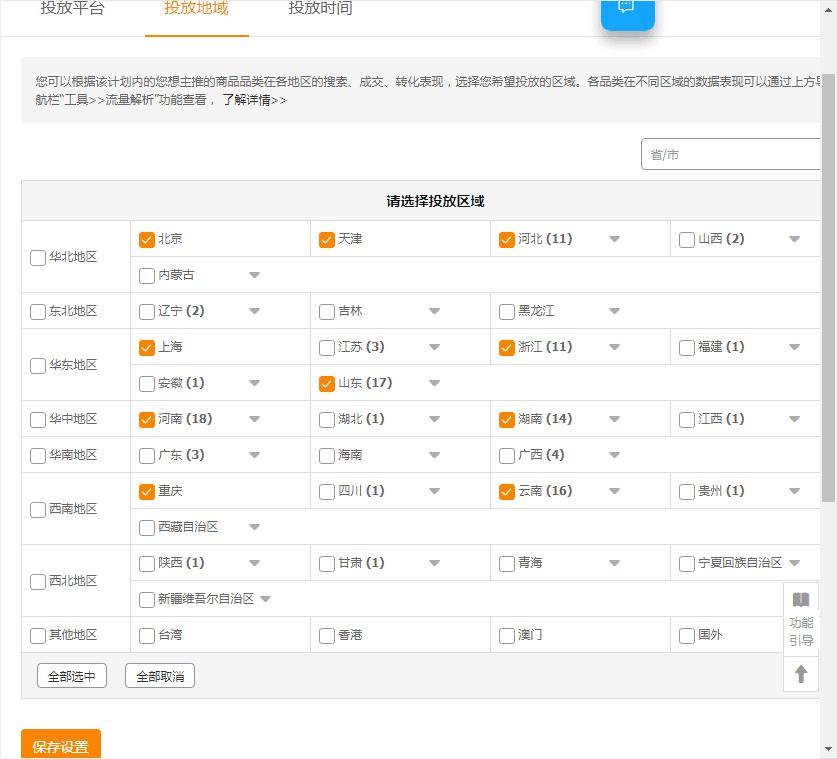Expand the 内蒙古 dropdown arrow
The image size is (837, 759).
point(254,275)
